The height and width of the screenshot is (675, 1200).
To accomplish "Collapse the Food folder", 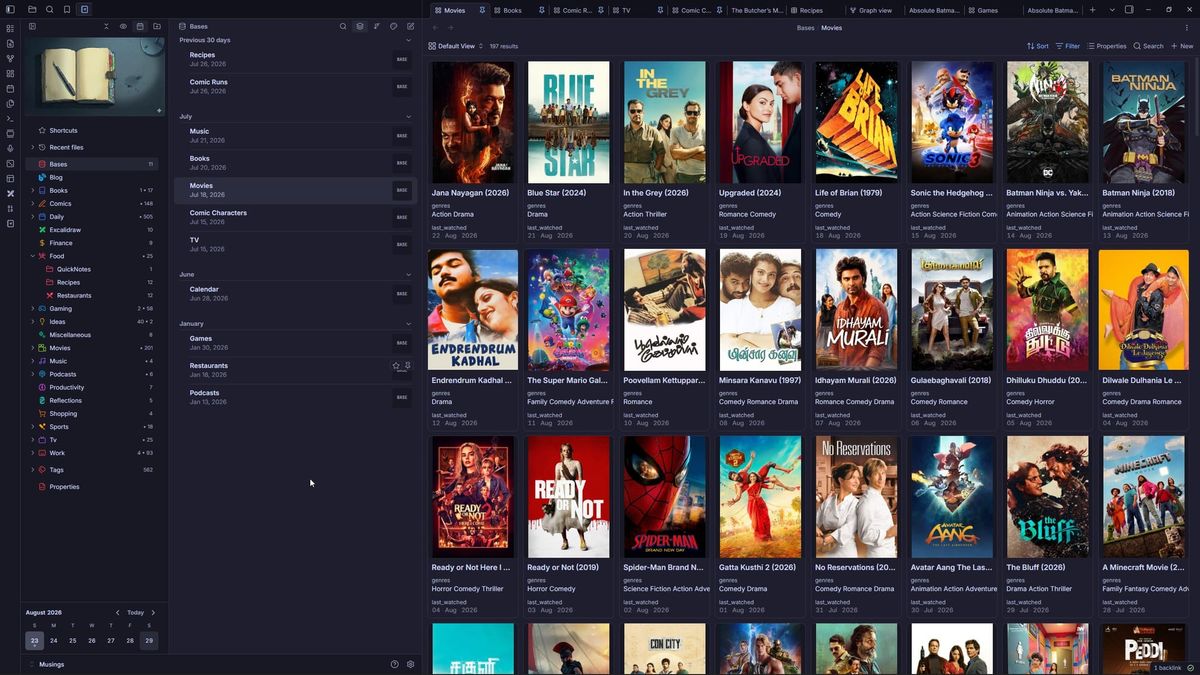I will point(32,256).
